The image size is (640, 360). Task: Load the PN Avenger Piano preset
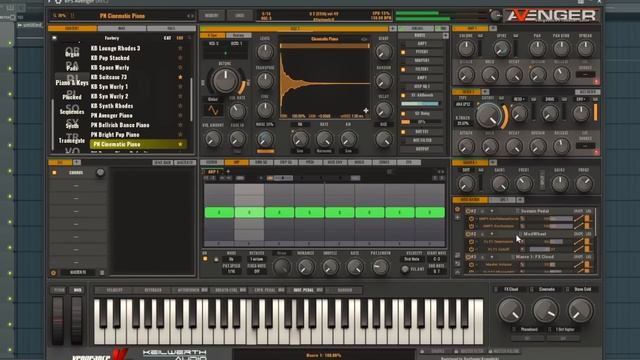click(x=111, y=116)
